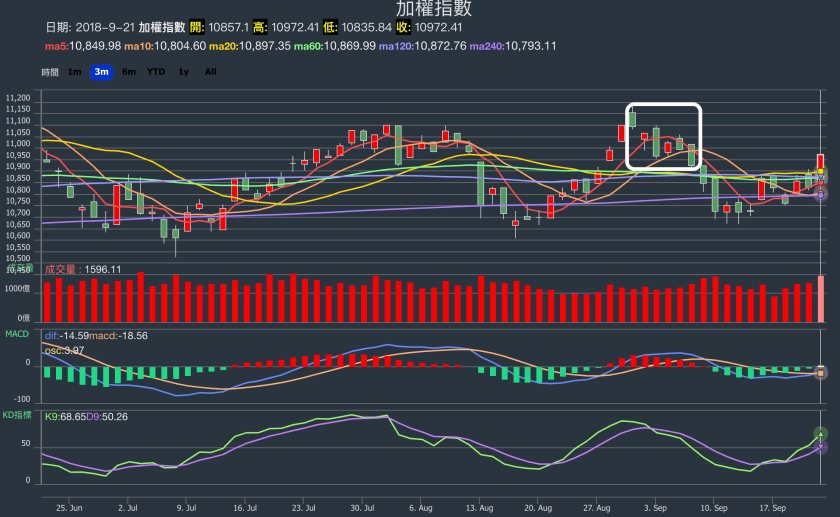Set time range to YTD
Viewport: 840px width, 517px height.
click(156, 72)
